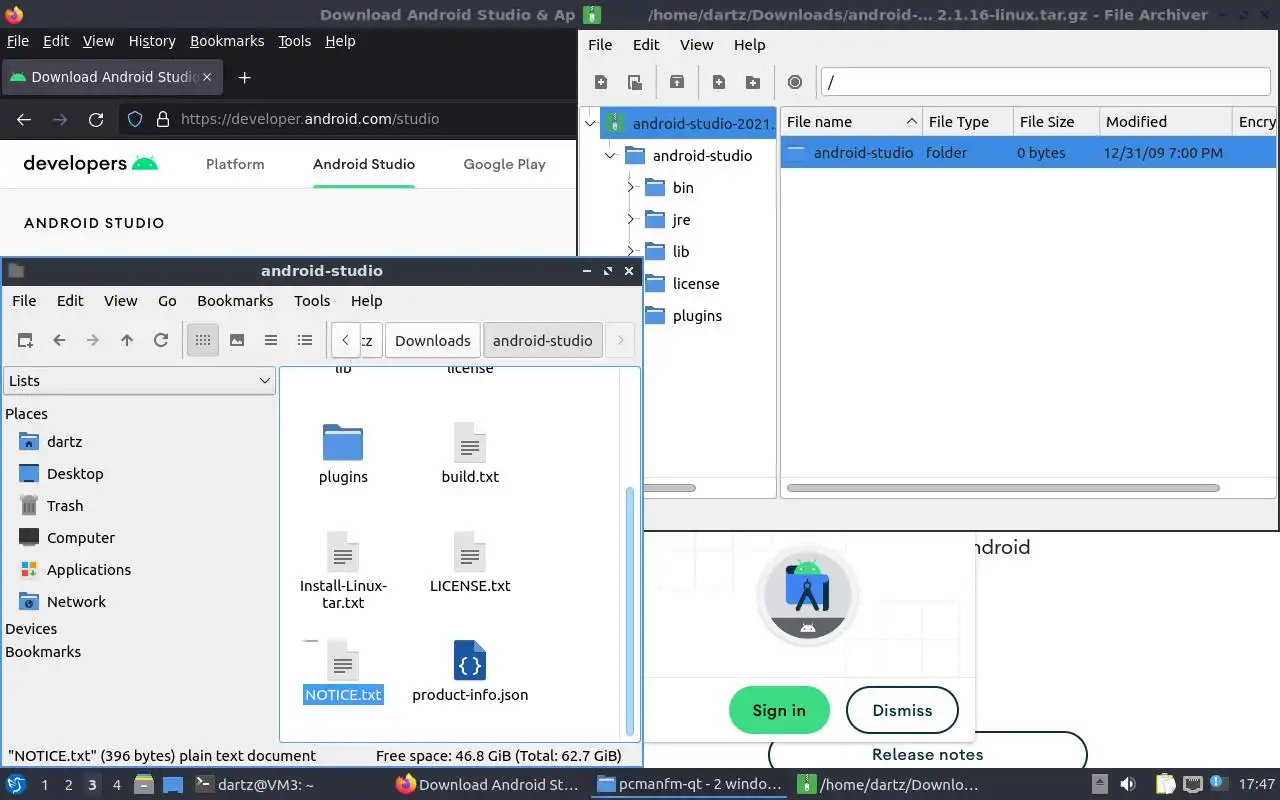
Task: Open Release notes link
Action: coord(927,754)
